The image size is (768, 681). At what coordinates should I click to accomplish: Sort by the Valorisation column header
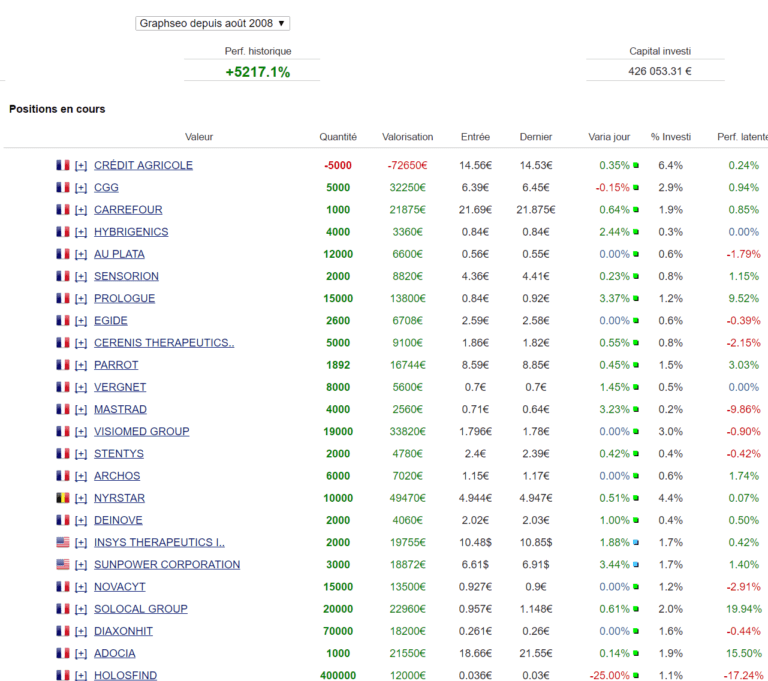tap(407, 137)
